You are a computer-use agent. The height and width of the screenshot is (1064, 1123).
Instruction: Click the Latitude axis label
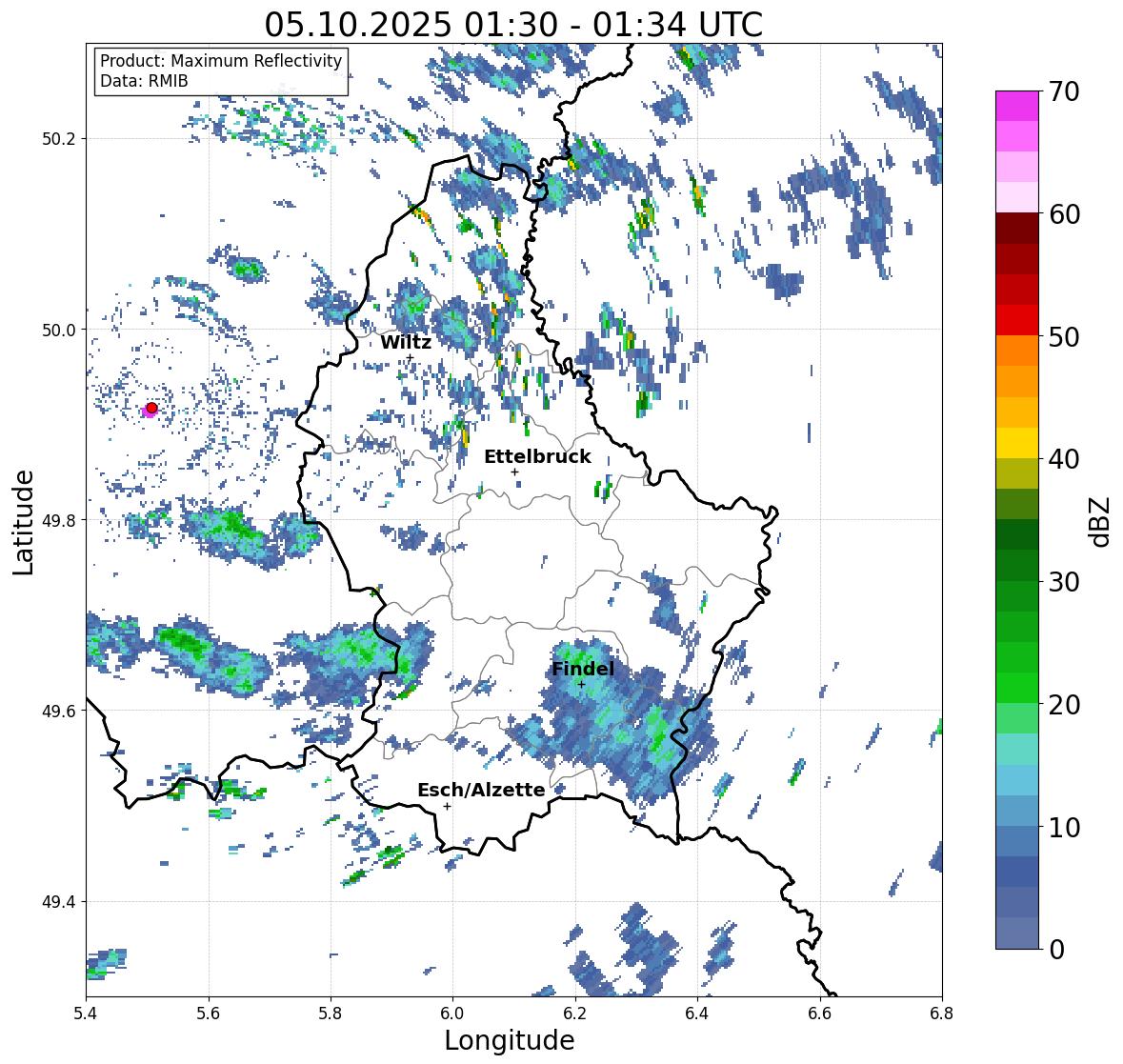(x=23, y=523)
